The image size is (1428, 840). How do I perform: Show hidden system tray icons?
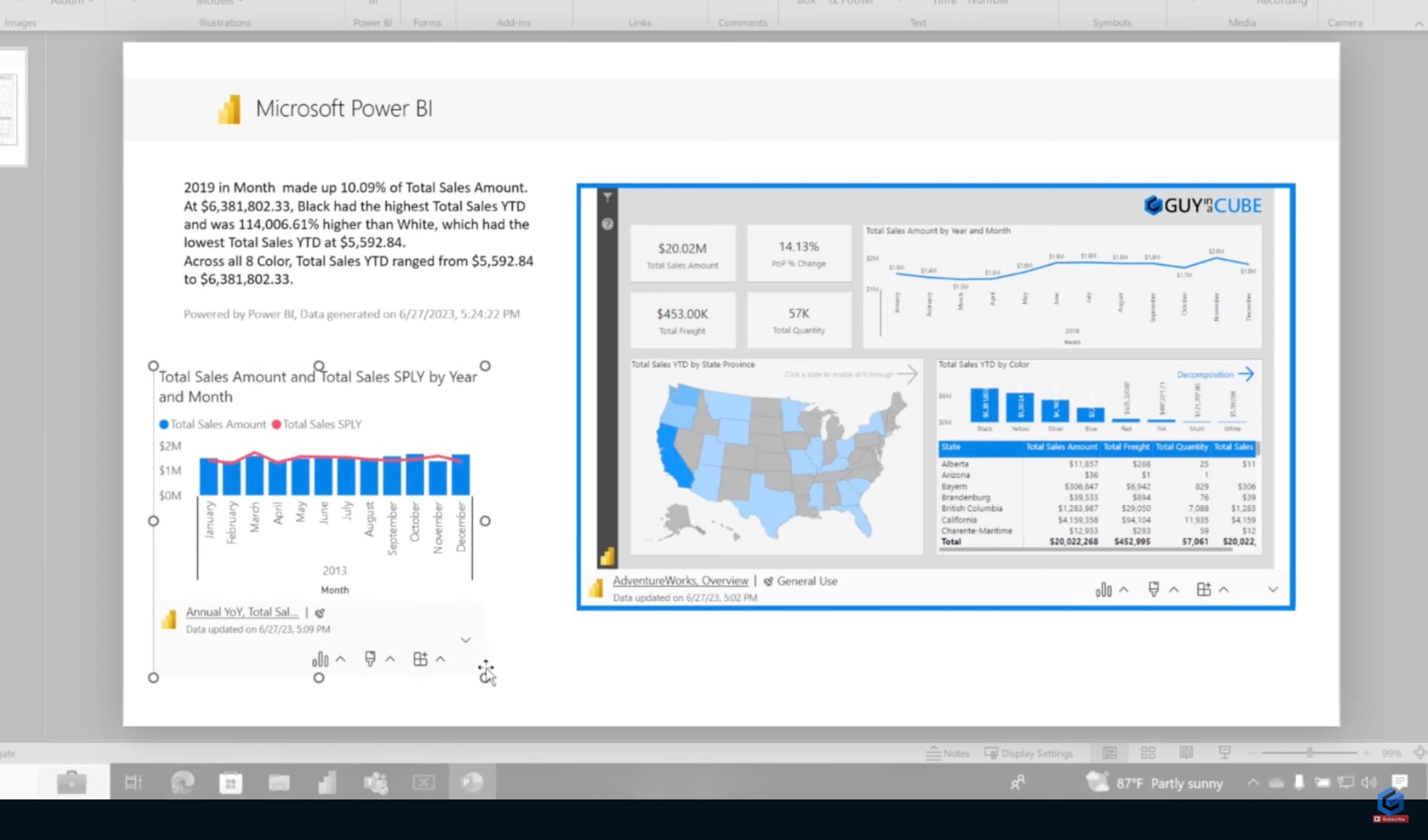click(x=1253, y=783)
